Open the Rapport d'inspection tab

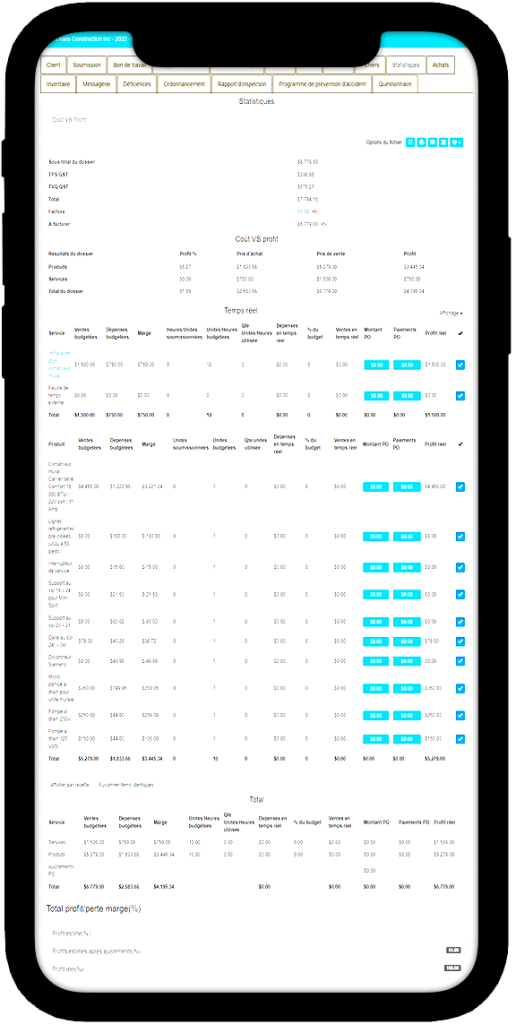240,84
